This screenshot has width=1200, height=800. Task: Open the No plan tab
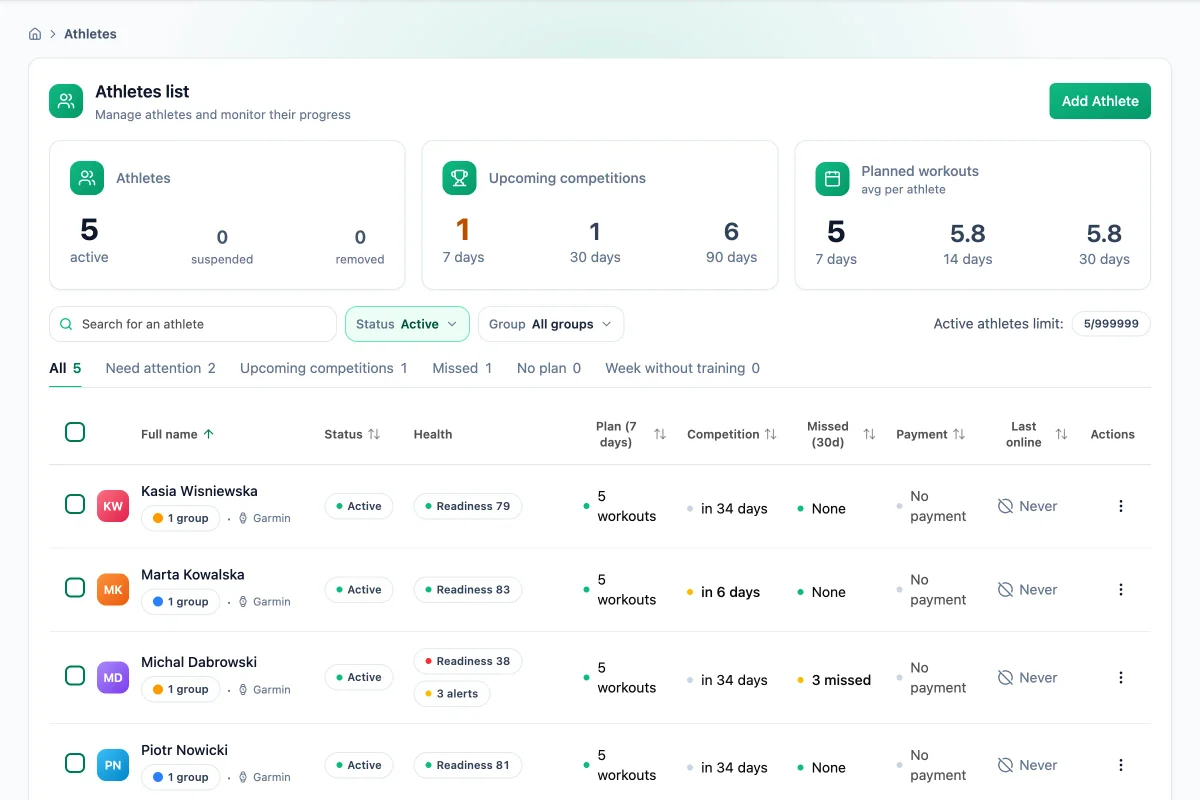(549, 368)
